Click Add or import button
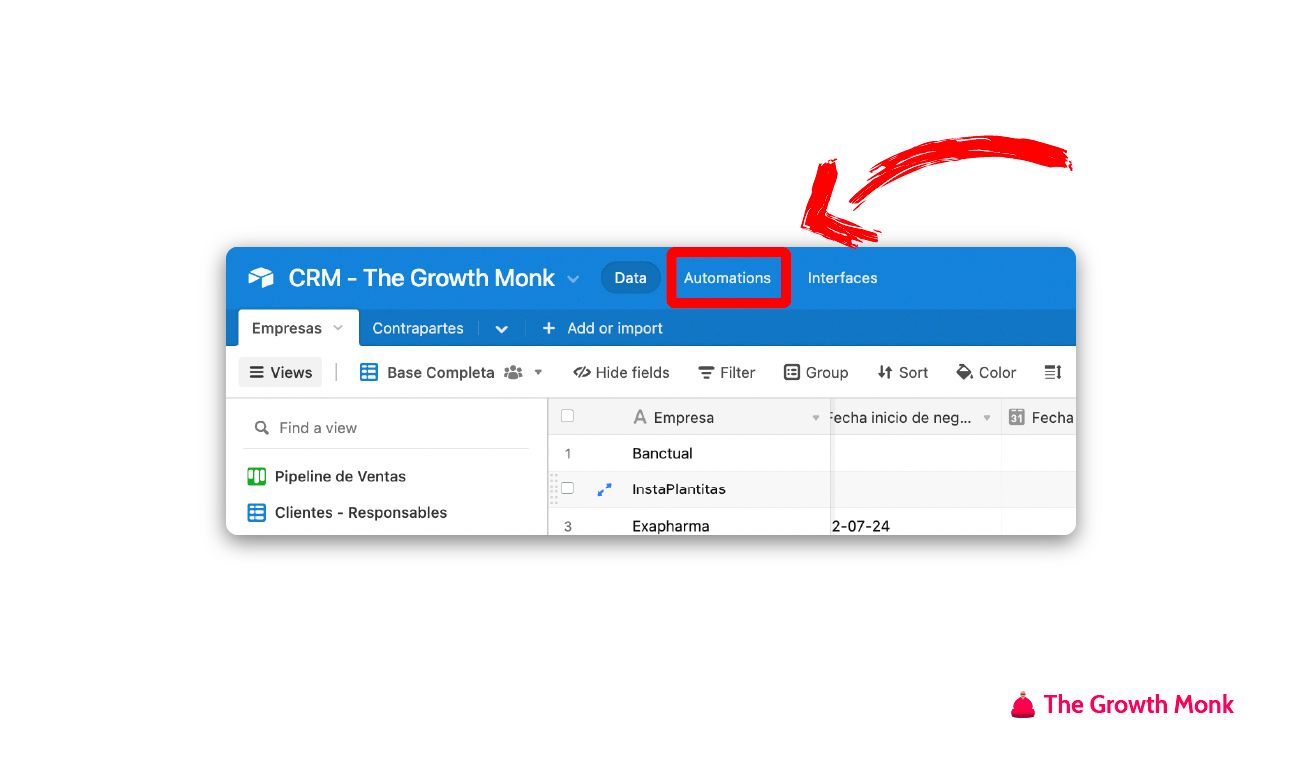This screenshot has width=1301, height=781. point(602,328)
